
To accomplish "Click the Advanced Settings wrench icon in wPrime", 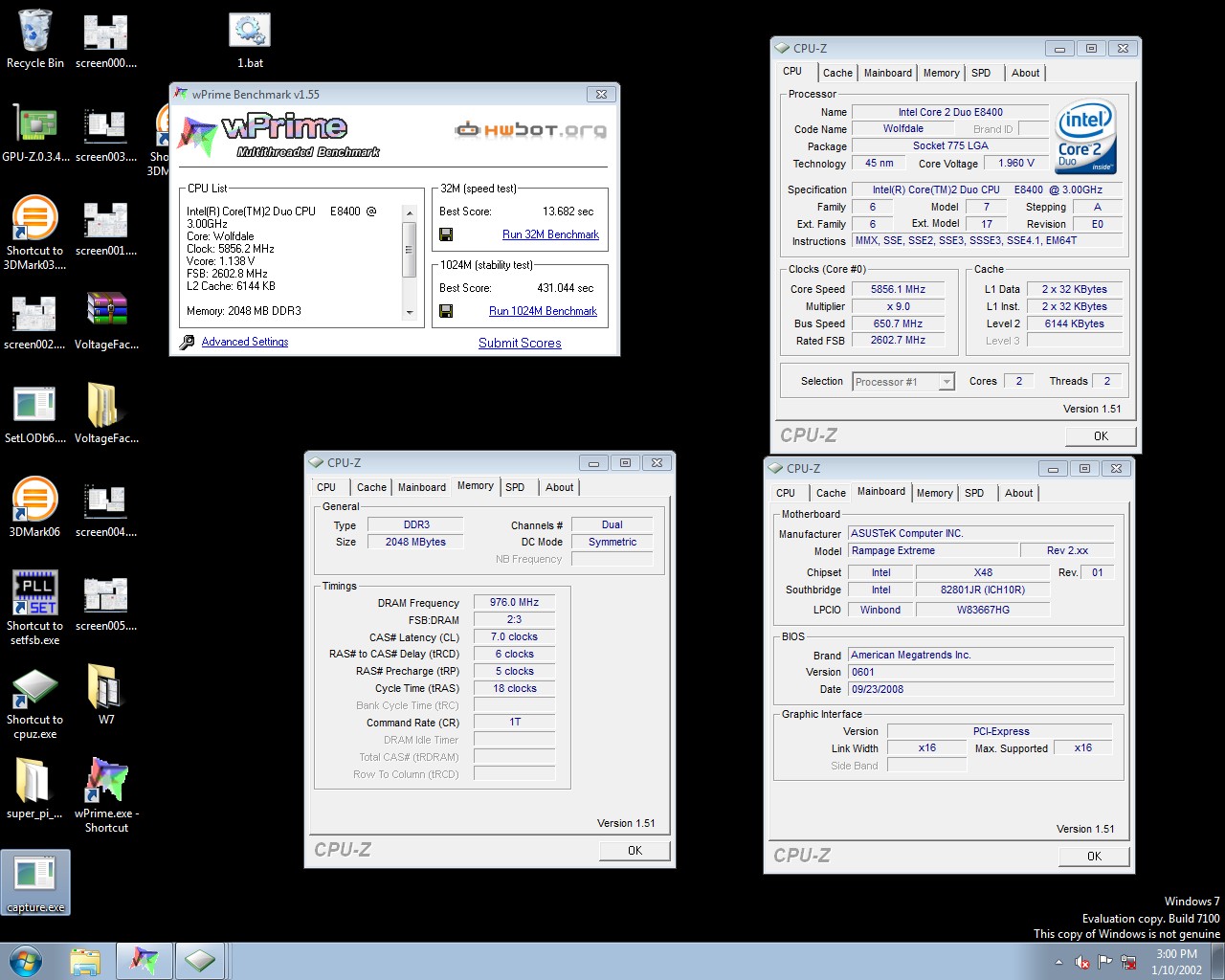I will point(188,342).
